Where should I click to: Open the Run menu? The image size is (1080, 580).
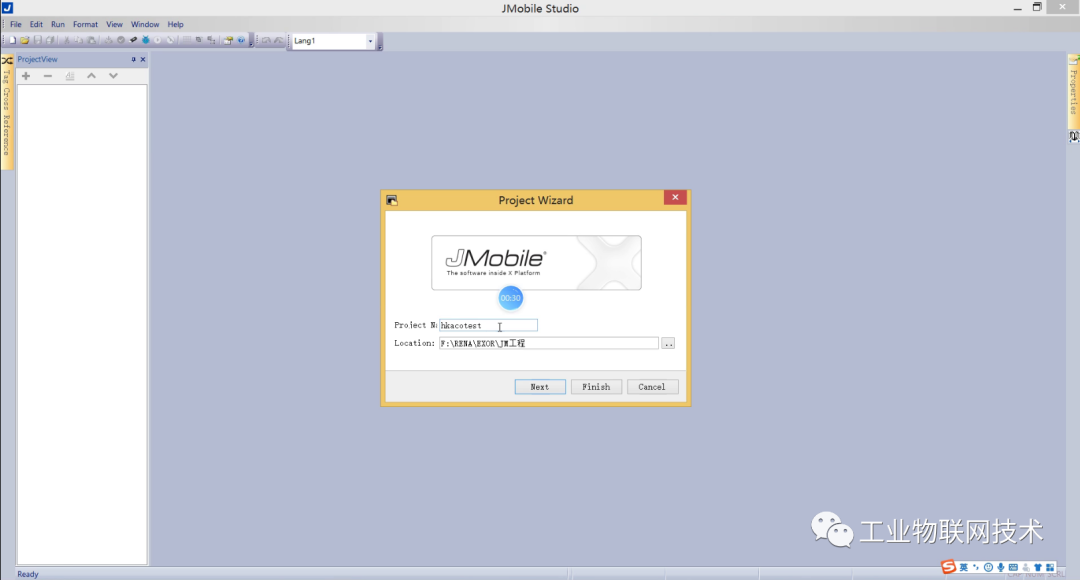point(57,24)
